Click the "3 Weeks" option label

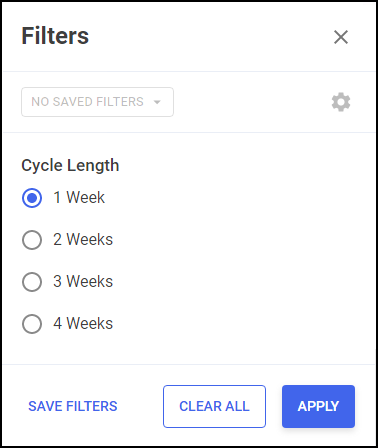83,281
